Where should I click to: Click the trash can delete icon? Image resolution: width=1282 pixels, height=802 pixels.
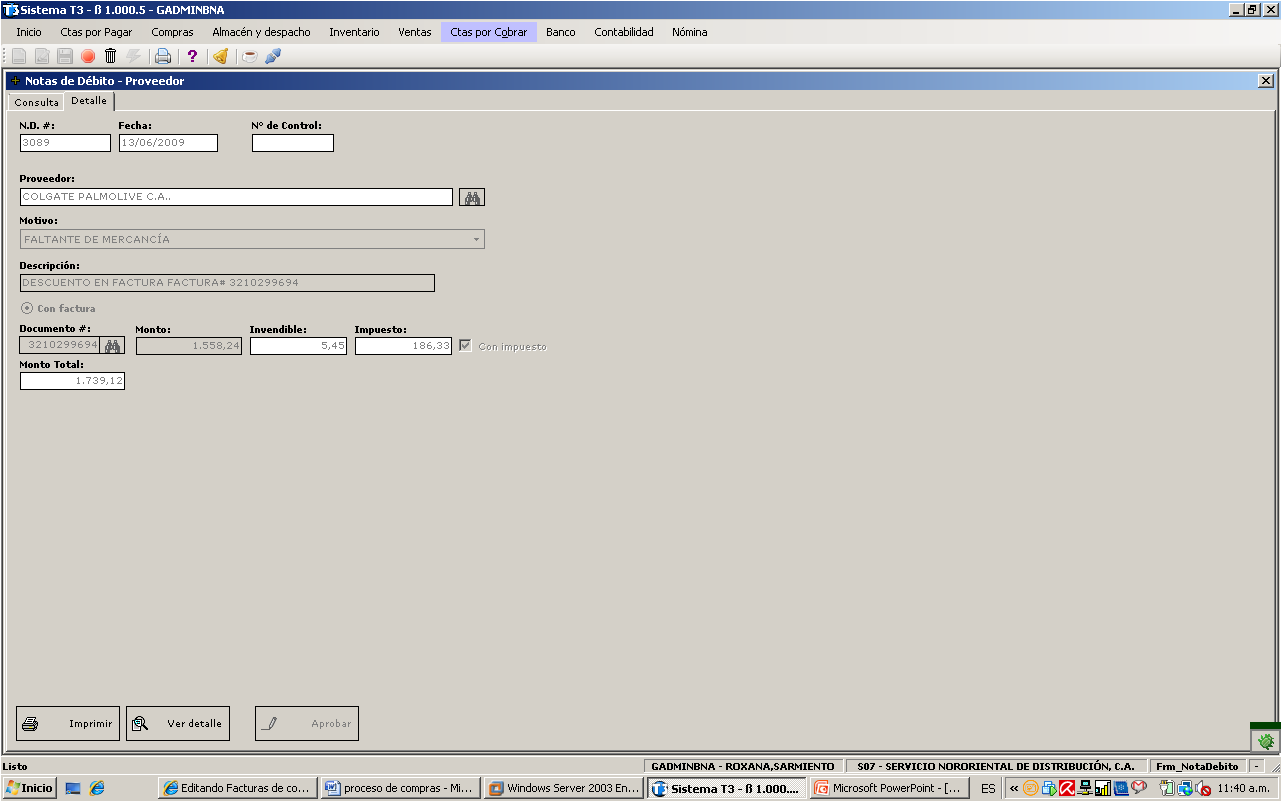[x=110, y=57]
